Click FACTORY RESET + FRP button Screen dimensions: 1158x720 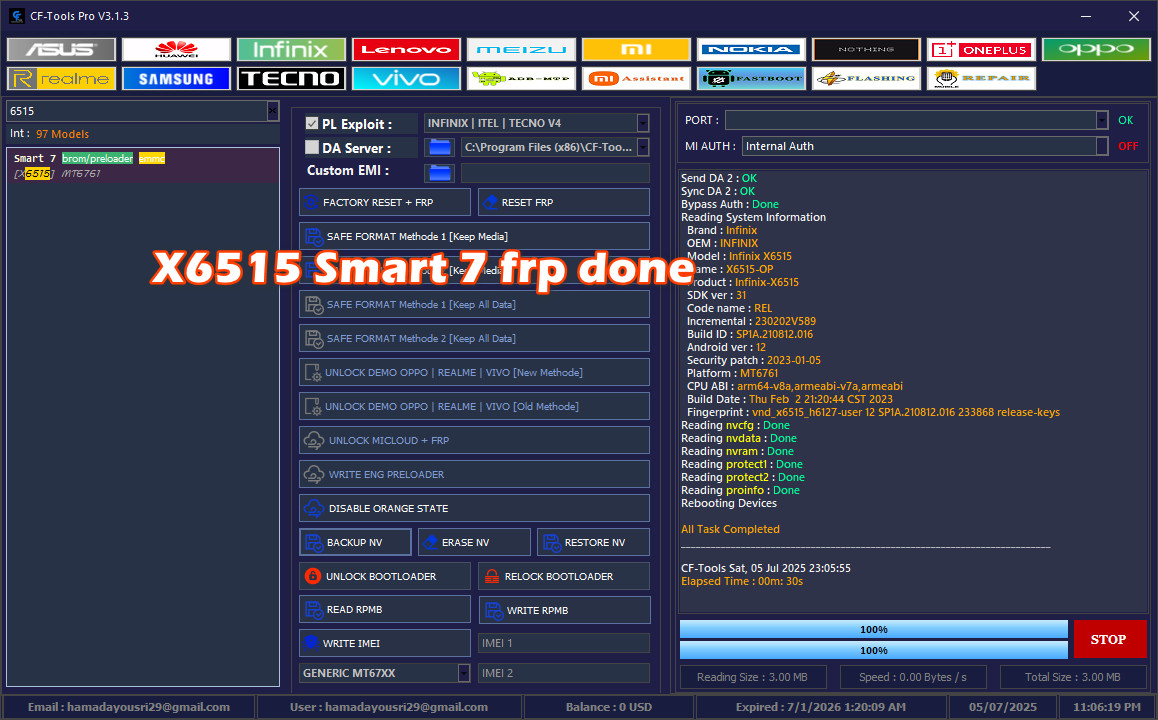tap(385, 202)
